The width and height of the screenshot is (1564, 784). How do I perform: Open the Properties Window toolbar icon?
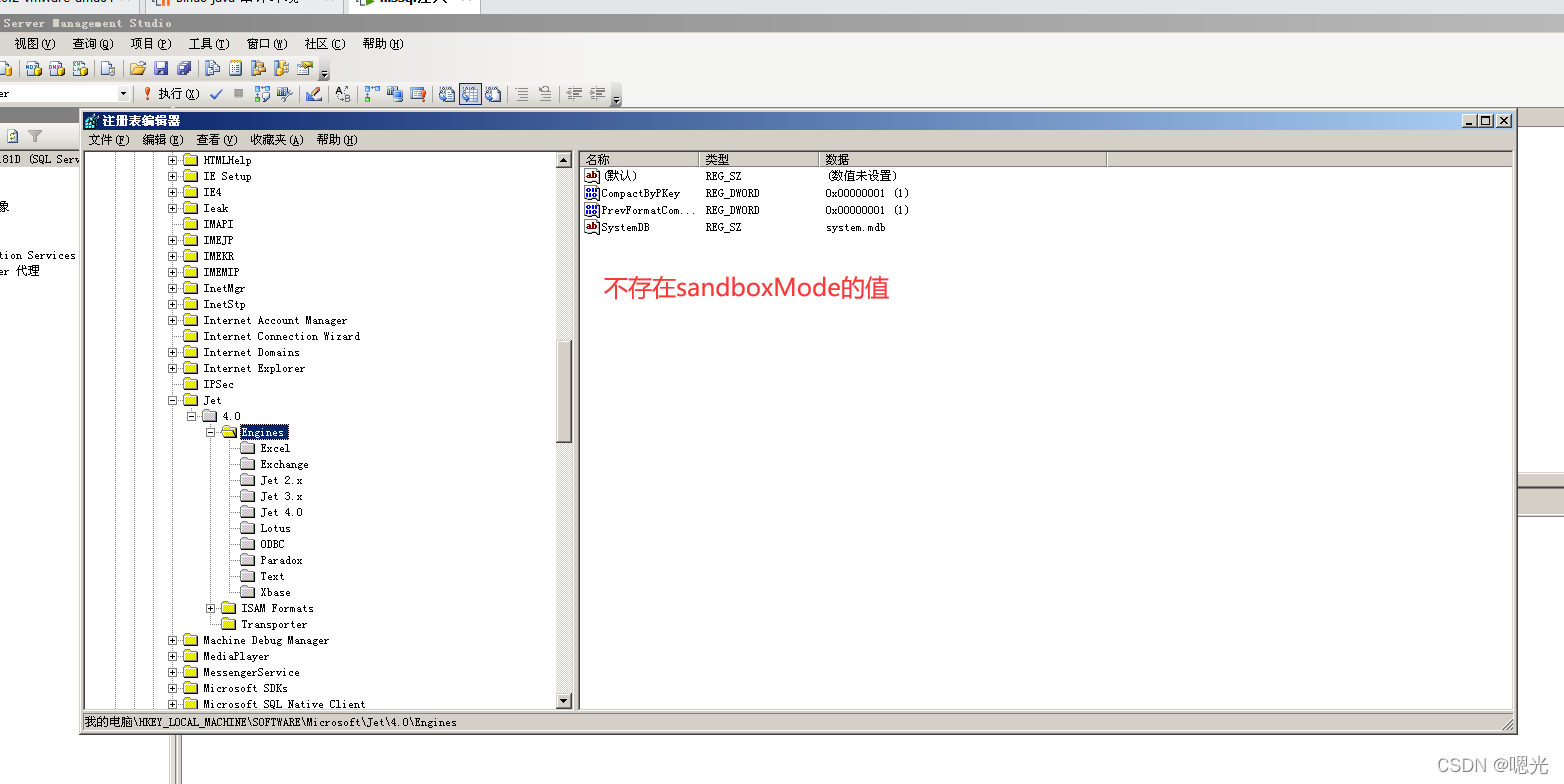point(304,68)
